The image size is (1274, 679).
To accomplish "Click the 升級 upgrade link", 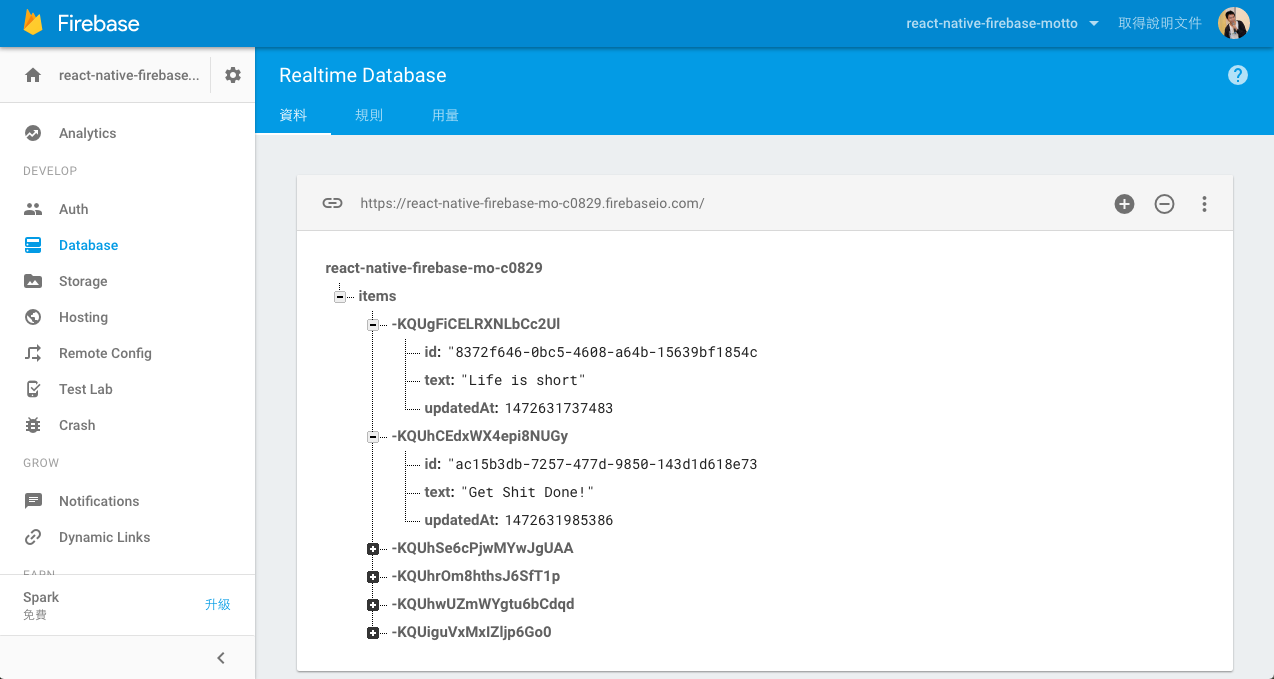I will (x=217, y=604).
